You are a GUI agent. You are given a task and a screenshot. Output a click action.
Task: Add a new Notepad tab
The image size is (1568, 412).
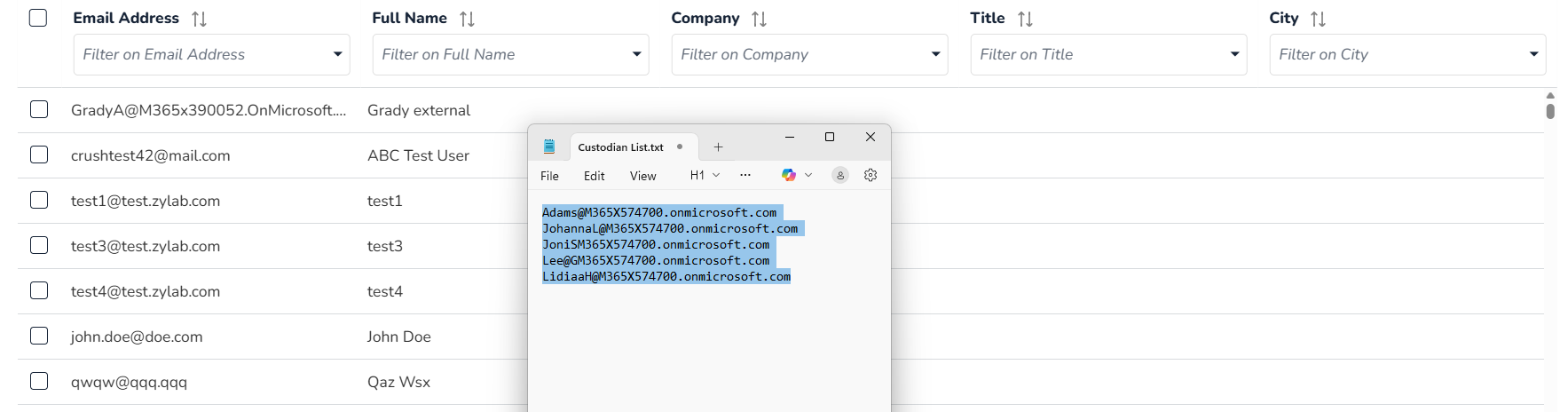tap(718, 147)
